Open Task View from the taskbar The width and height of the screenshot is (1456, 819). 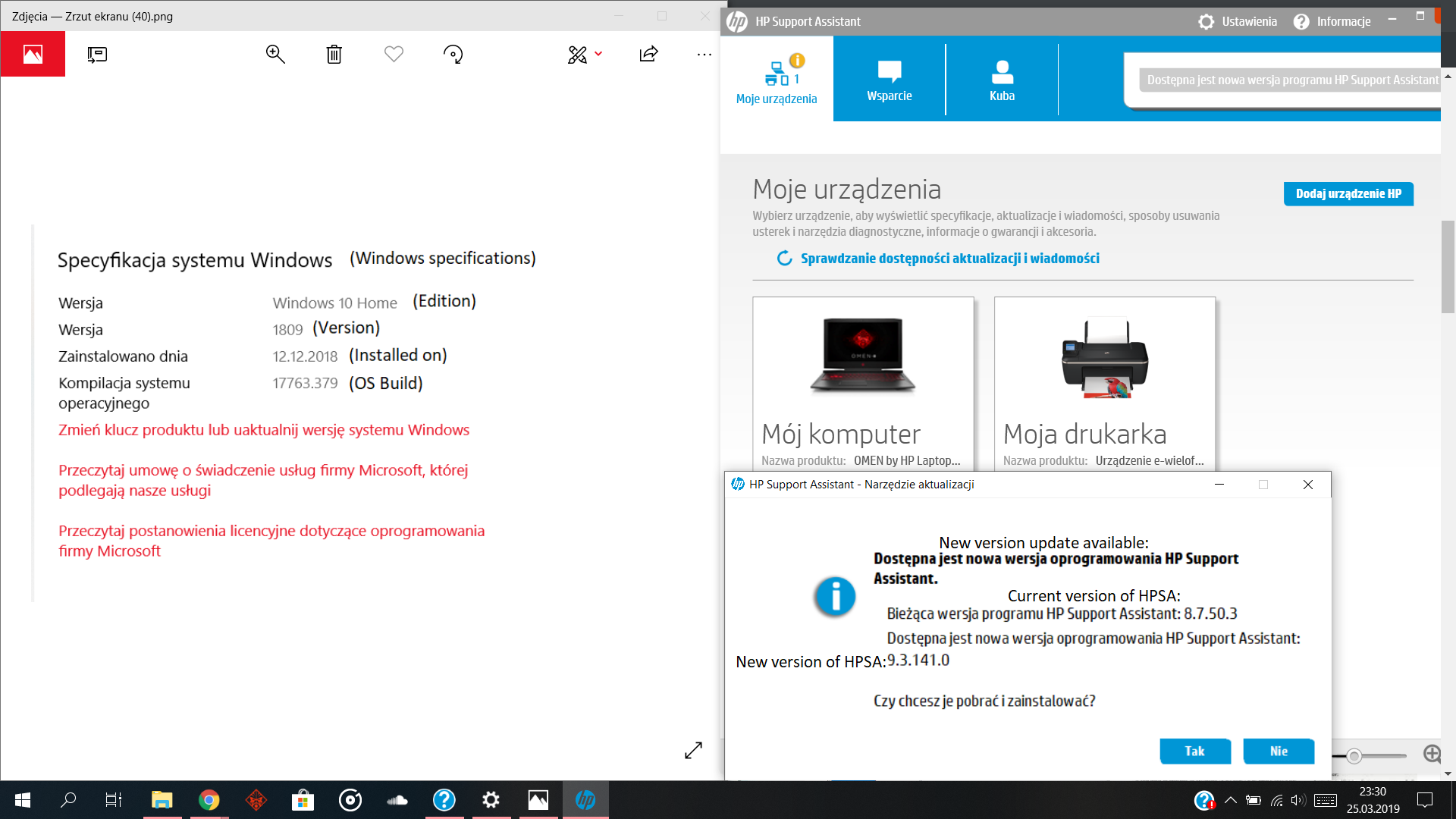point(114,800)
